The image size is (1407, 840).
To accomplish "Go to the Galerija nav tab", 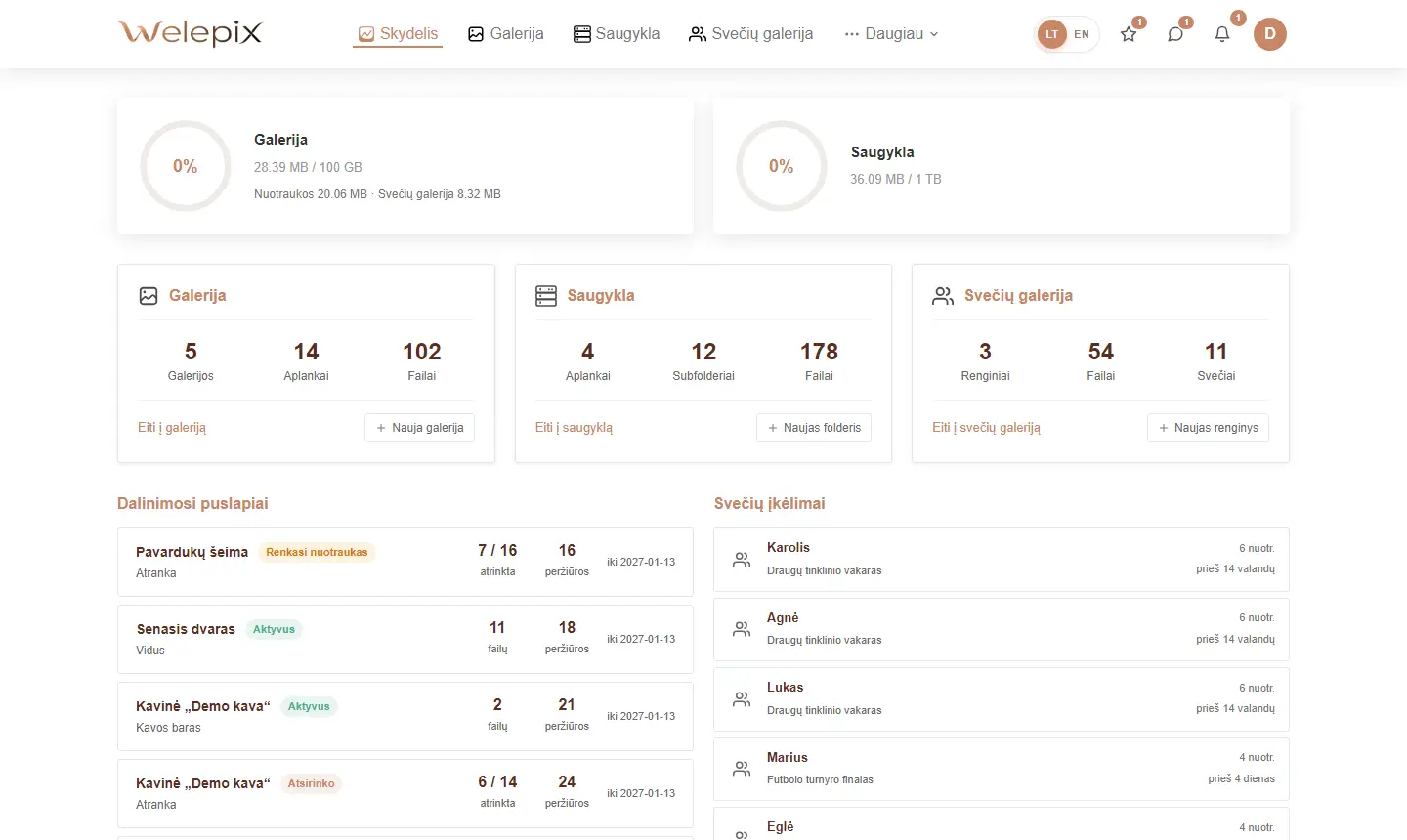I will (x=506, y=34).
